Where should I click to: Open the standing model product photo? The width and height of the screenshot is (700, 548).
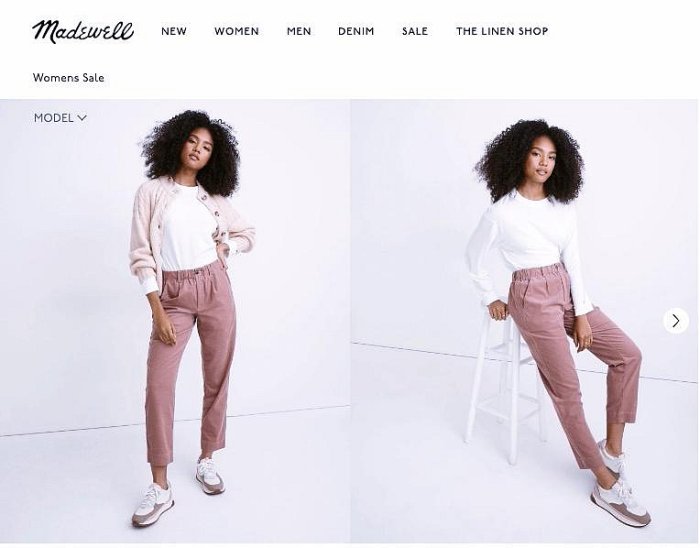click(175, 321)
